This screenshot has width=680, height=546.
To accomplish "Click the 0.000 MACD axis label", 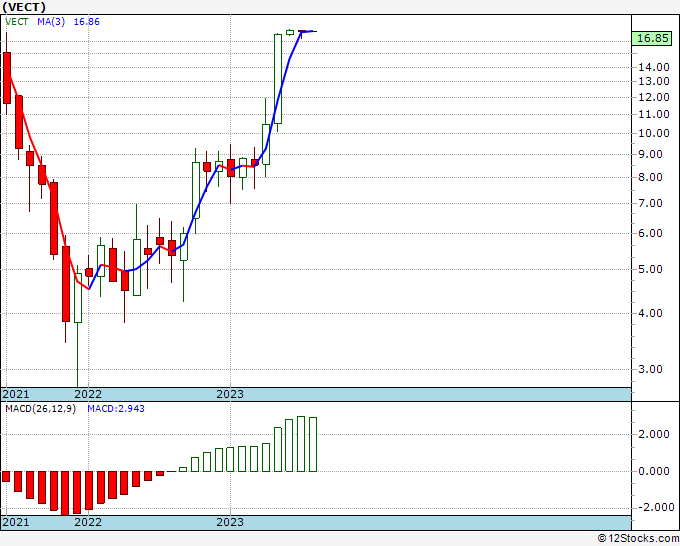I will [x=654, y=471].
